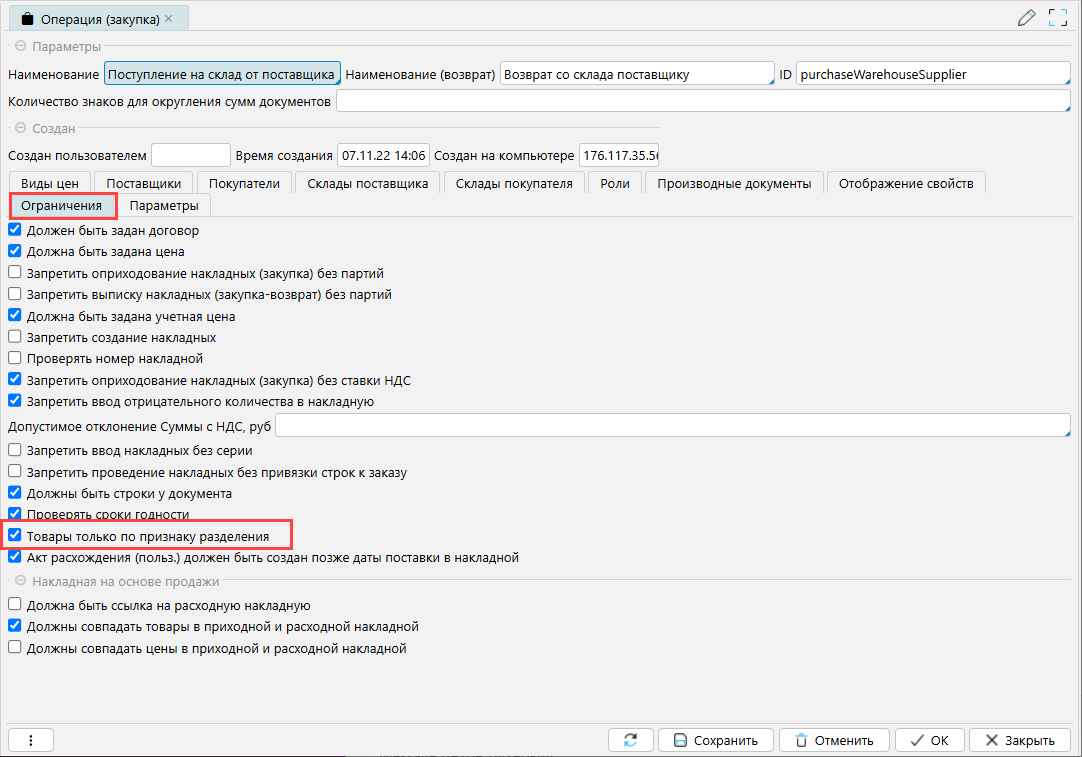This screenshot has width=1082, height=757.
Task: Enable Запретить создание накладных checkbox
Action: coord(14,337)
